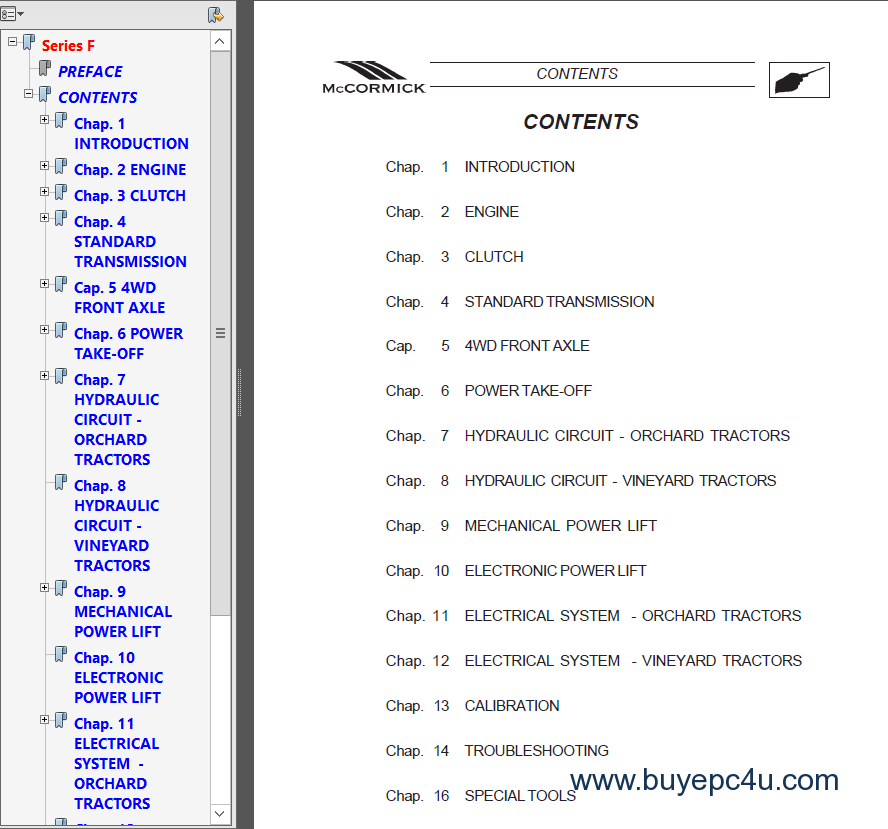Expand Chap. 4 STANDARD TRANSMISSION bookmark
Viewport: 888px width, 829px height.
44,217
